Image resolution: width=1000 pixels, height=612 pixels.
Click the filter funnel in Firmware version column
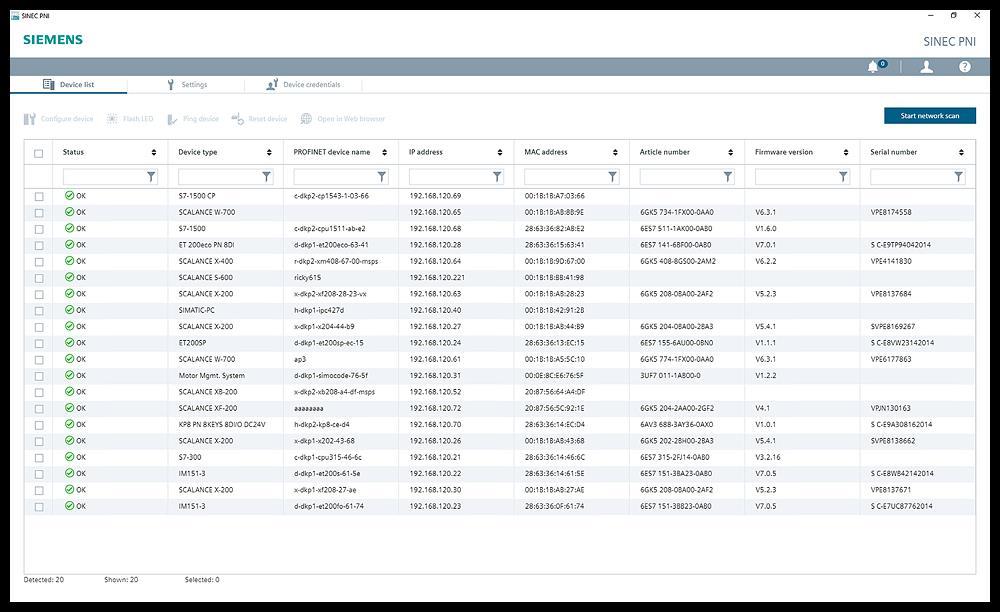[843, 177]
